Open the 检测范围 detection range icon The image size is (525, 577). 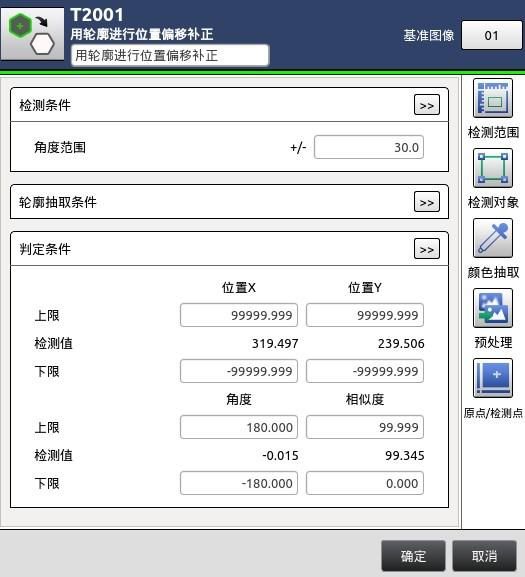493,98
